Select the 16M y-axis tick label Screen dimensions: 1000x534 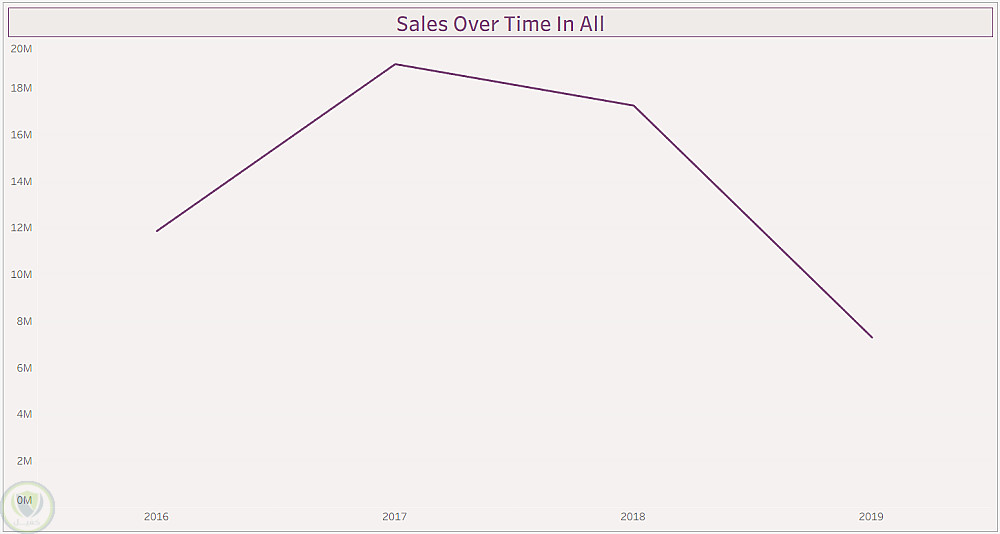point(21,135)
